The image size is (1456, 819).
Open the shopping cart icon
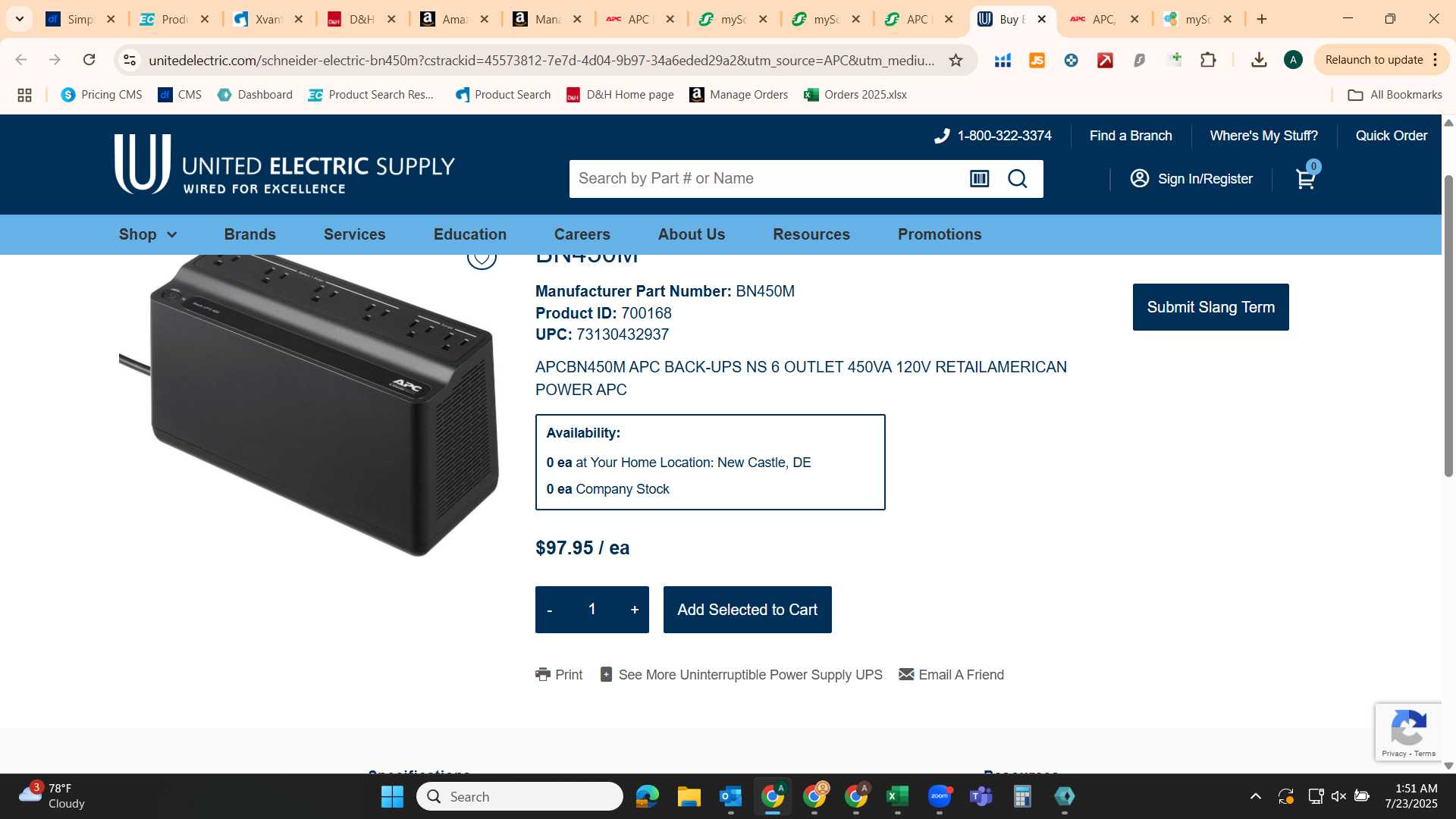point(1306,178)
